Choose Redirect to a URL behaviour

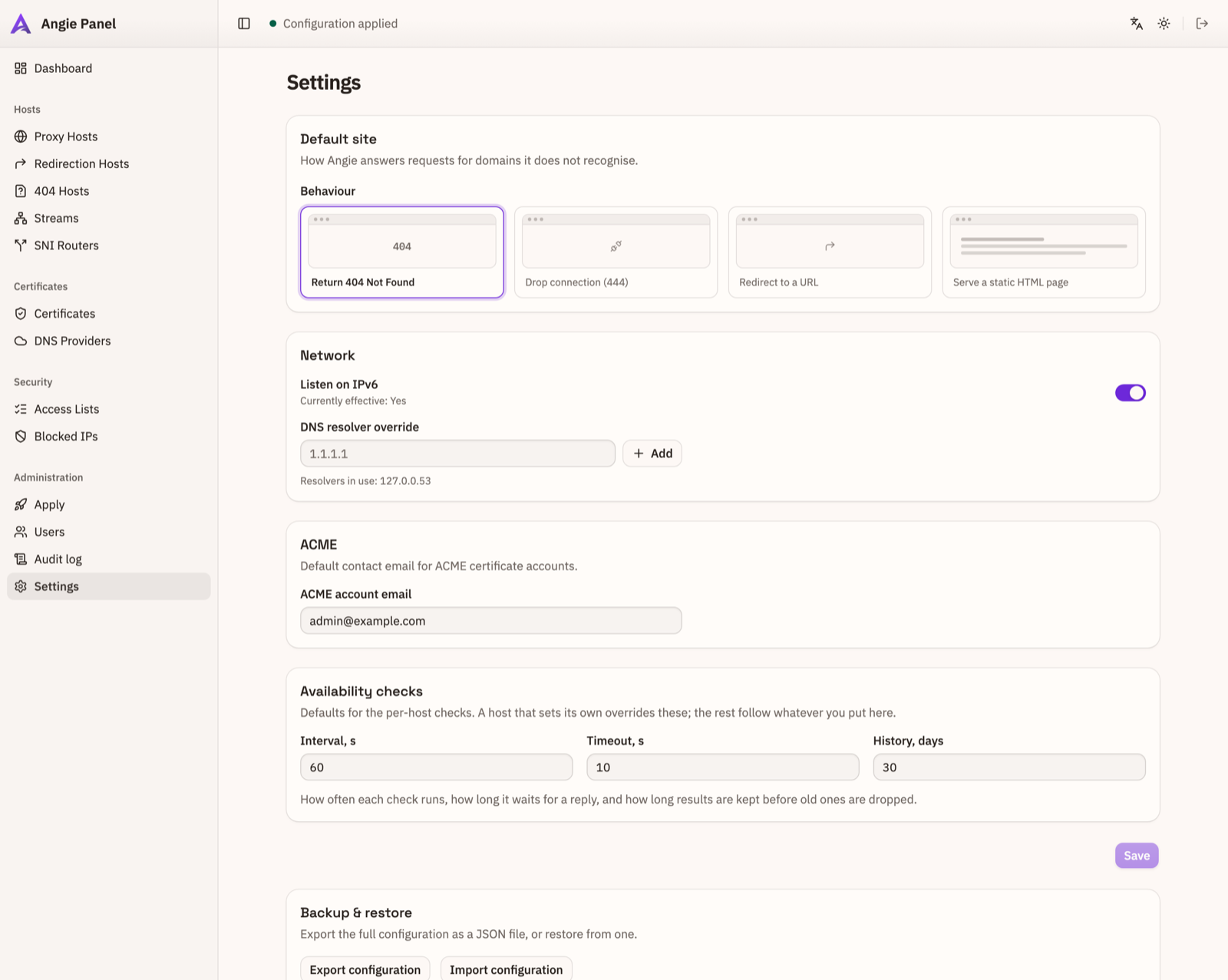830,252
